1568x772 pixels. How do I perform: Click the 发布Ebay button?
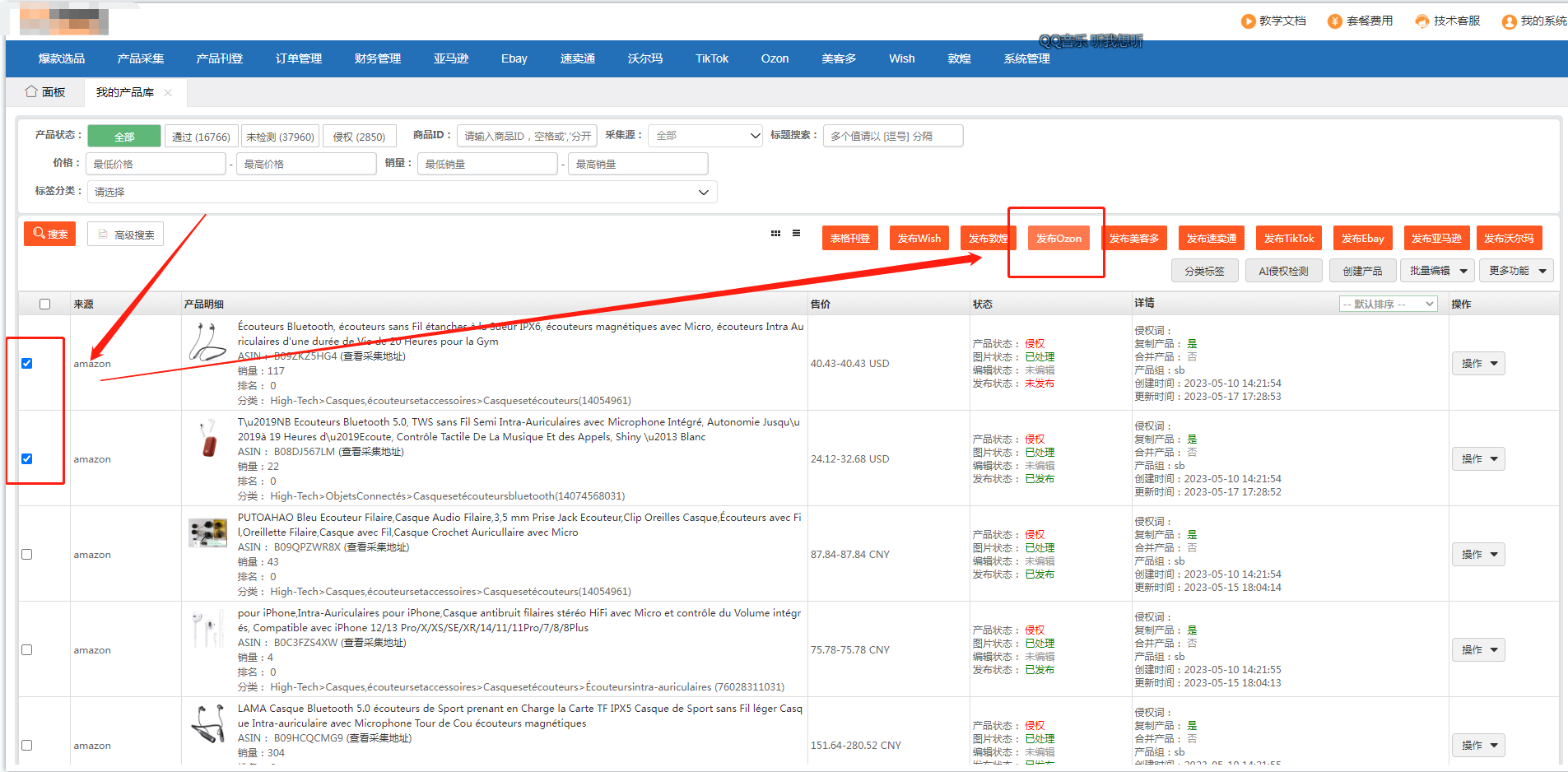(1363, 239)
